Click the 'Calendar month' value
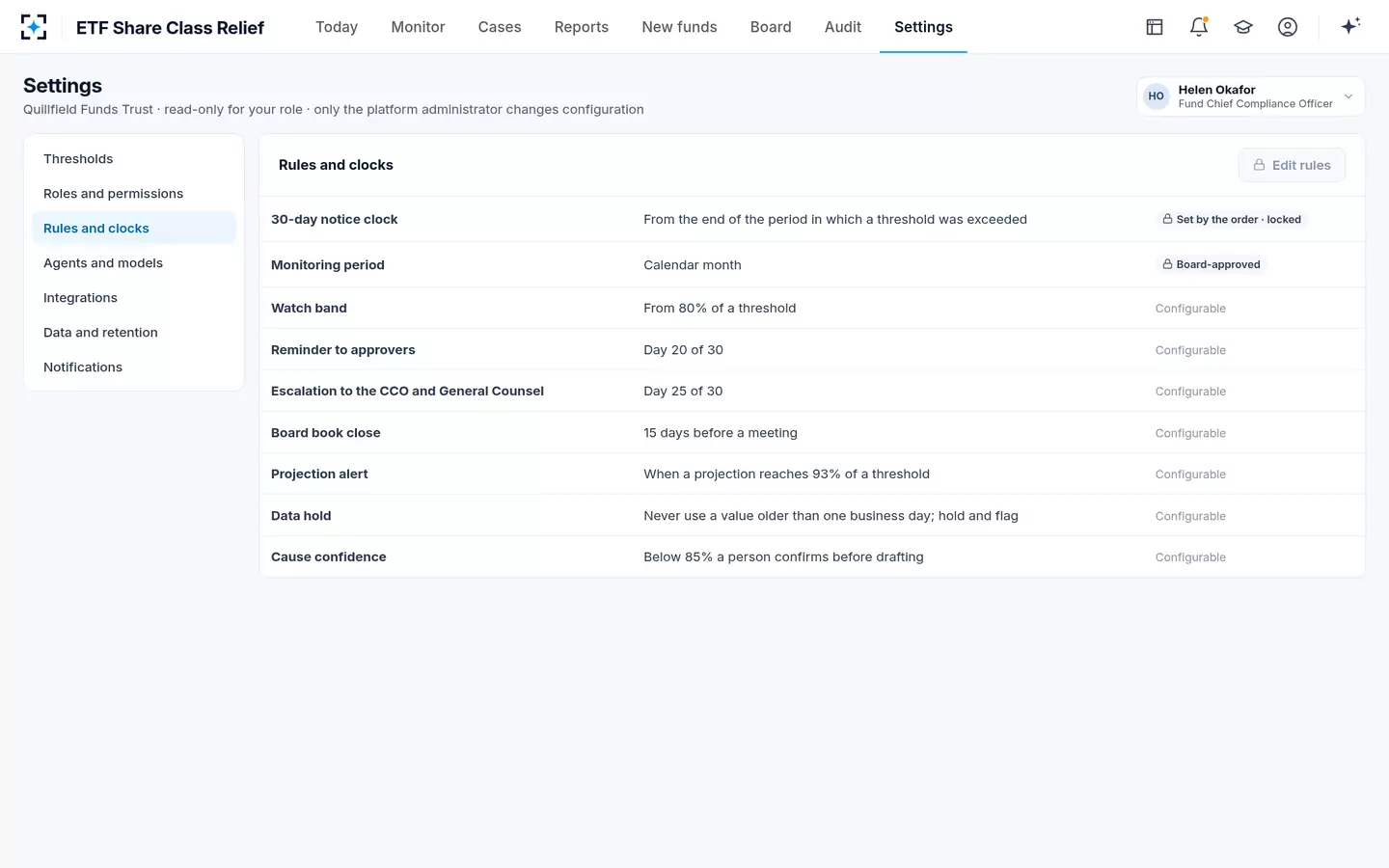The image size is (1389, 868). 692,265
